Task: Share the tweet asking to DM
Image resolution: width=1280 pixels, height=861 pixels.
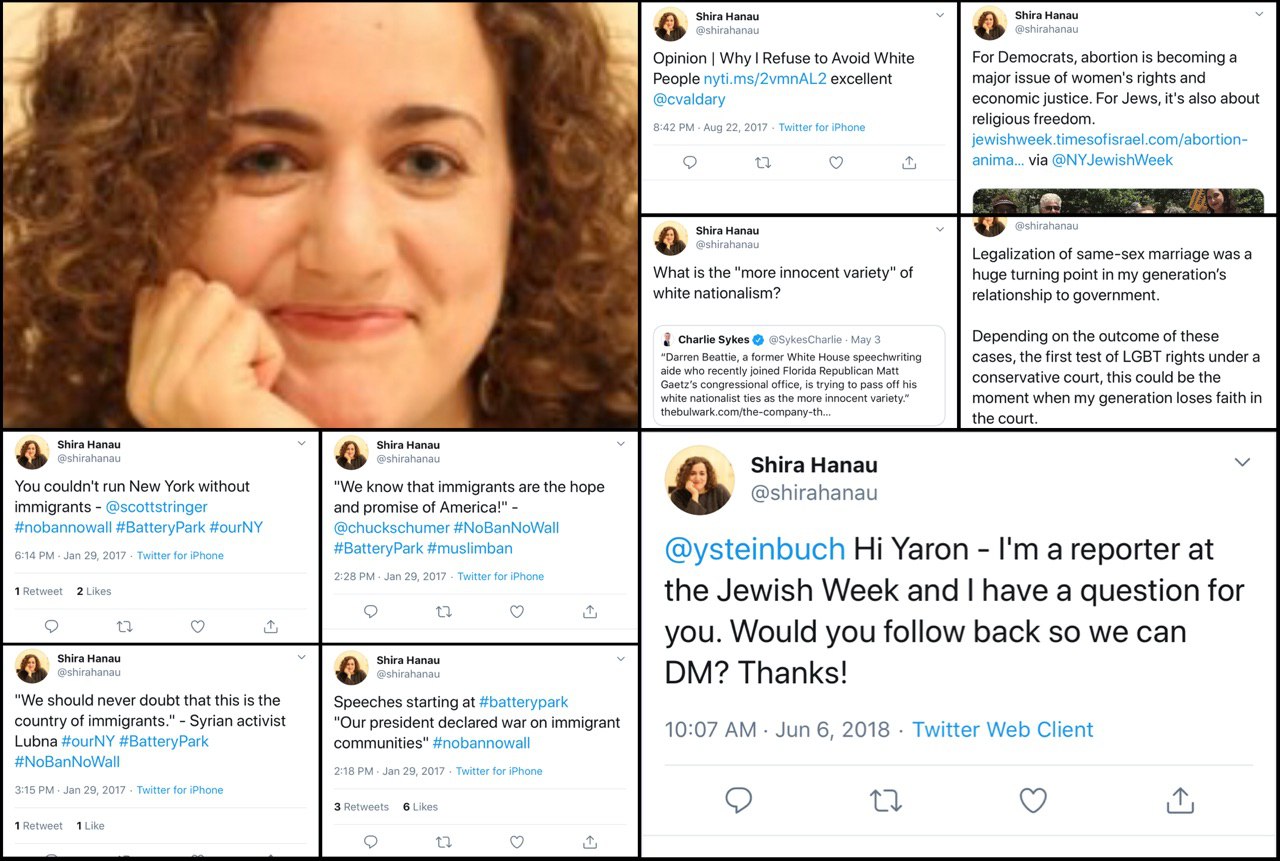Action: tap(1180, 800)
